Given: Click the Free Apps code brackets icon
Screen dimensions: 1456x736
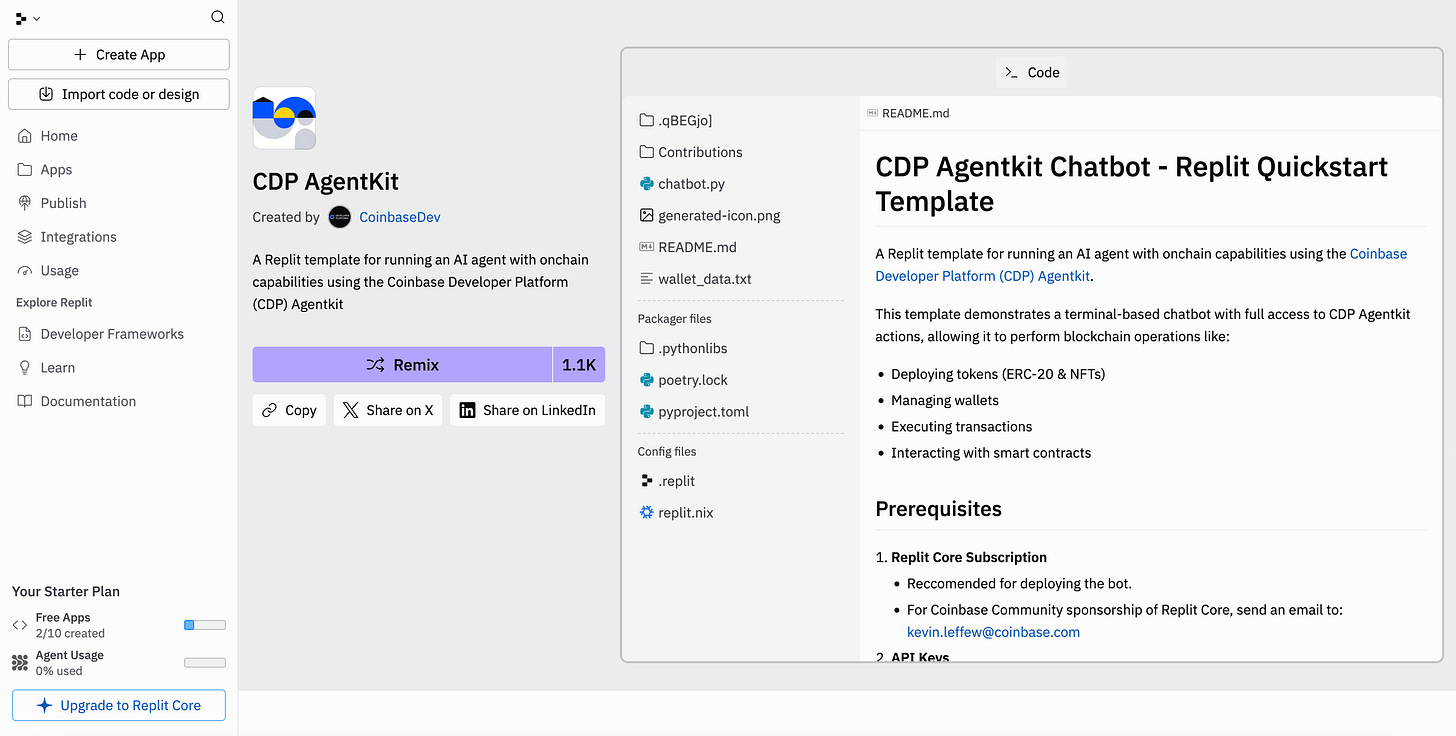Looking at the screenshot, I should [20, 625].
